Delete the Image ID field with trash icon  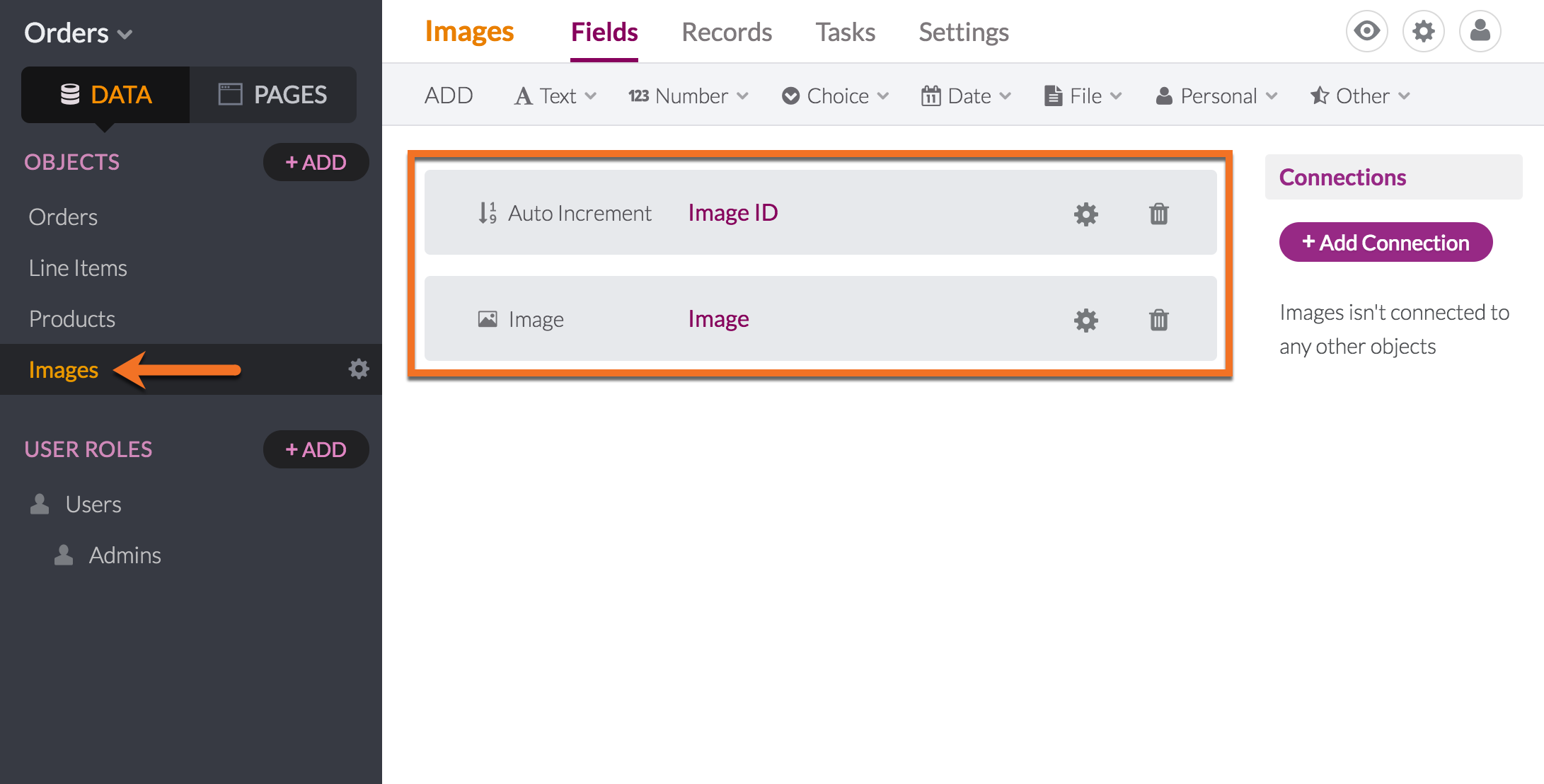[1158, 214]
